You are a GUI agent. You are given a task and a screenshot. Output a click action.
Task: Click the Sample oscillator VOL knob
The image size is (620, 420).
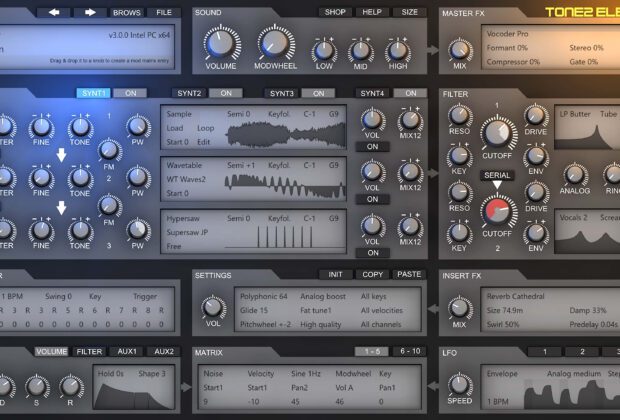coord(372,119)
